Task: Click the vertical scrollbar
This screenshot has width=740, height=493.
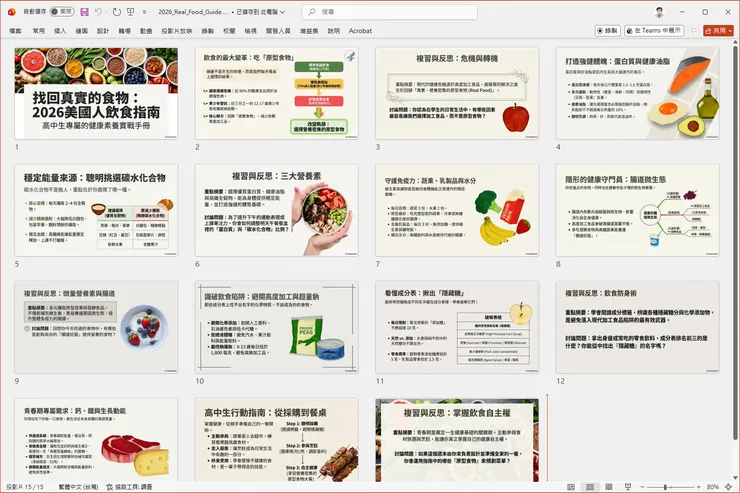Action: pos(735,243)
